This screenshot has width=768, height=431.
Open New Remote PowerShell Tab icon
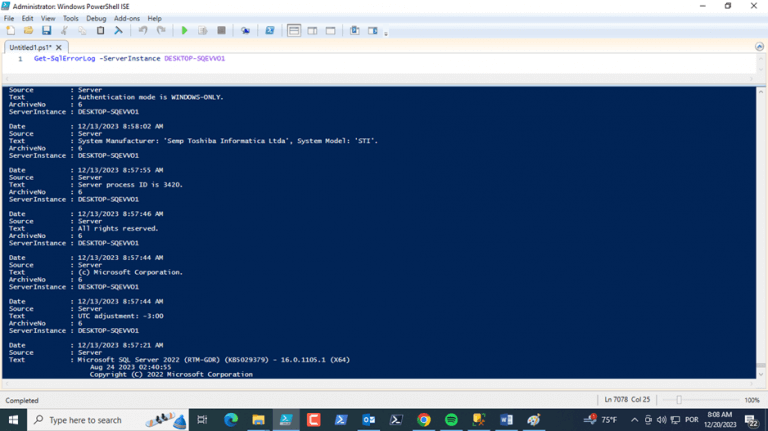click(x=245, y=30)
